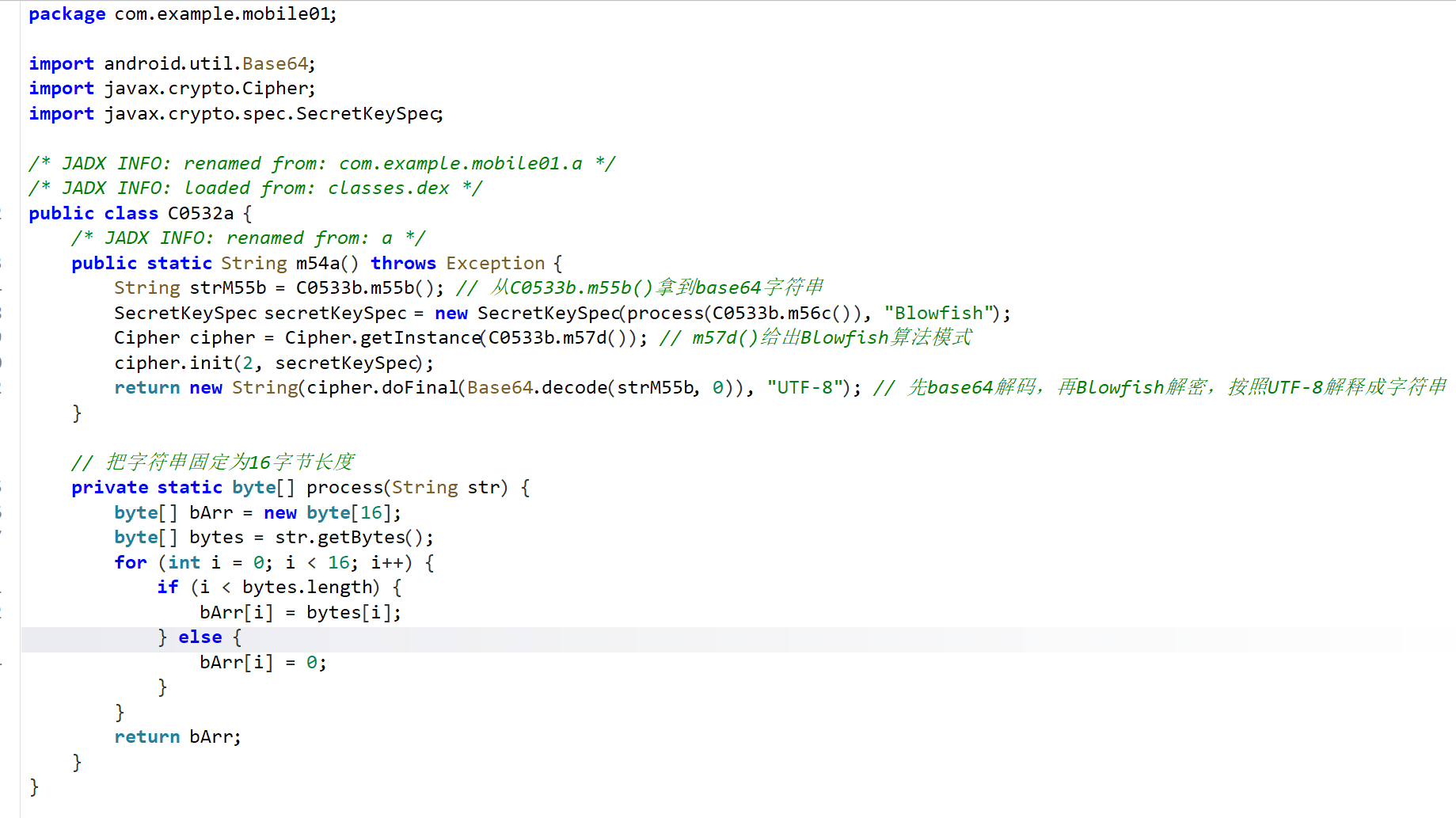Click the 'C0533b.m56c()' call
The image size is (1456, 818).
tap(784, 313)
